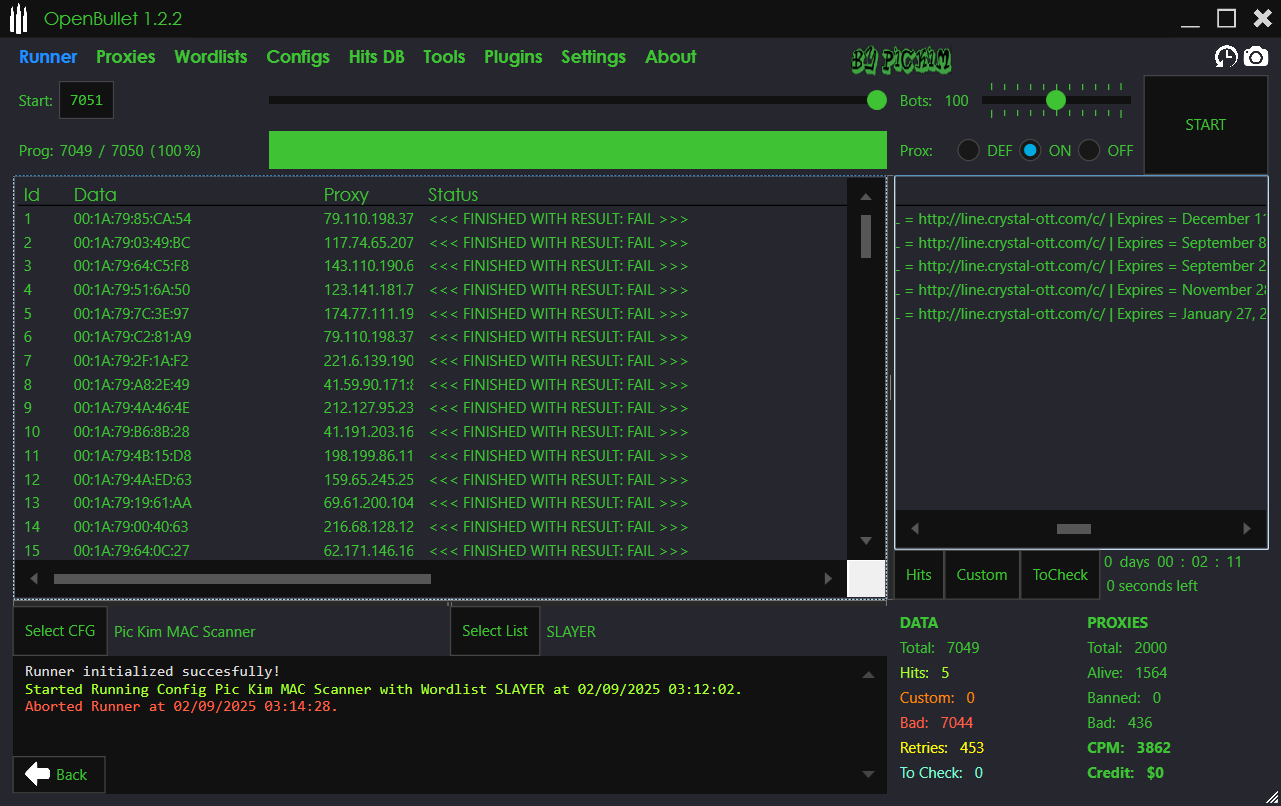
Task: Click the Start value input field
Action: pyautogui.click(x=87, y=101)
